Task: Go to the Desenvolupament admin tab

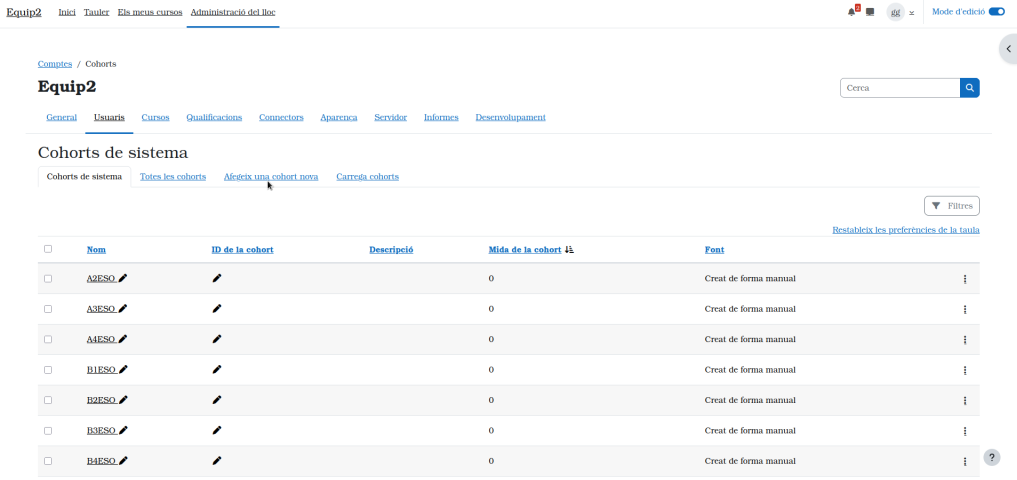Action: click(x=510, y=117)
